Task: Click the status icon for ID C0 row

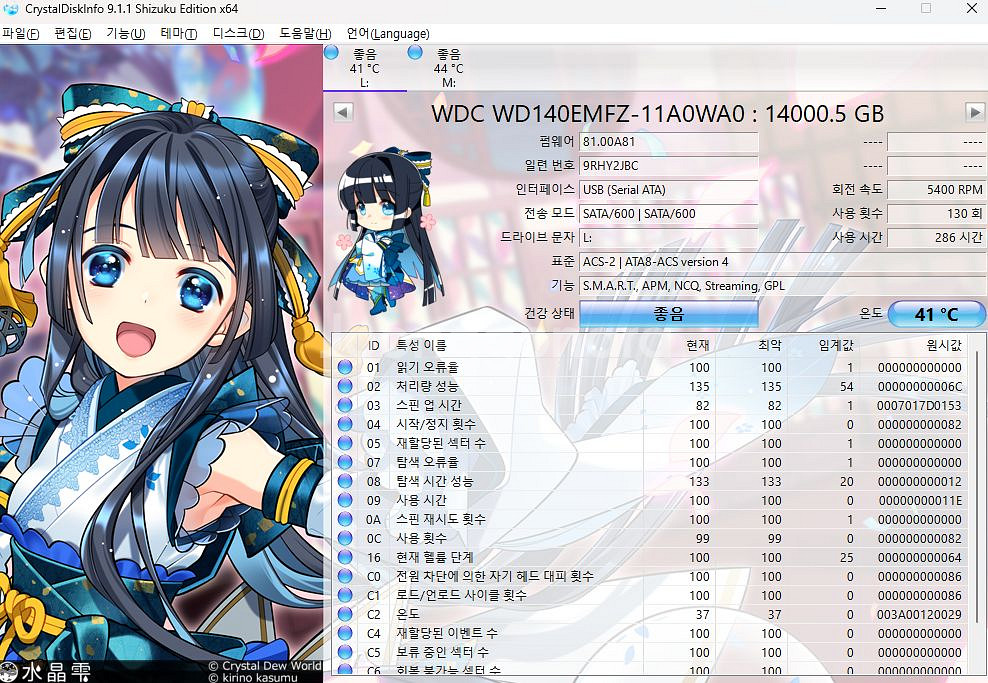Action: tap(345, 576)
